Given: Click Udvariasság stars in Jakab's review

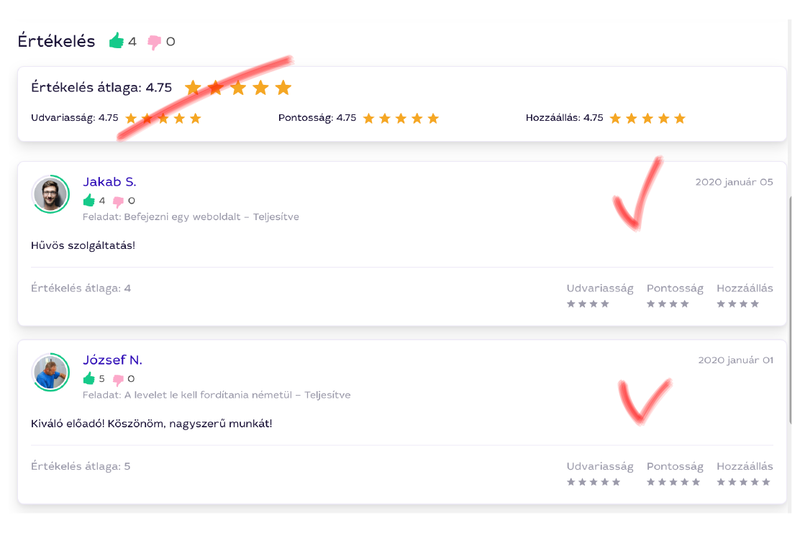Looking at the screenshot, I should (x=588, y=304).
